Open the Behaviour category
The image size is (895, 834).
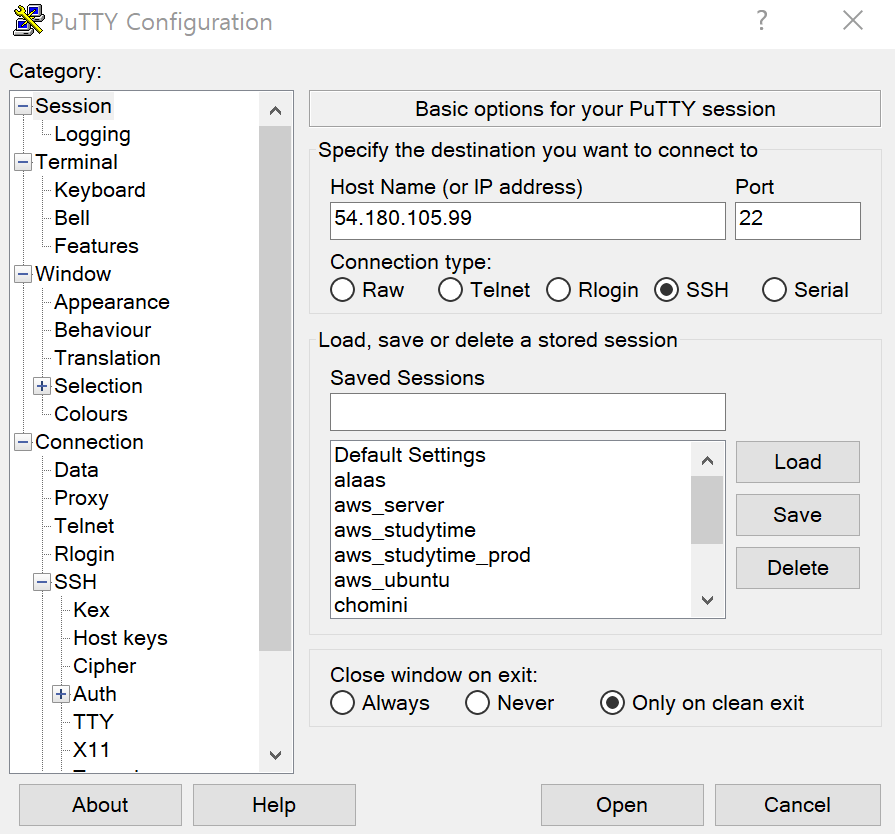(103, 330)
